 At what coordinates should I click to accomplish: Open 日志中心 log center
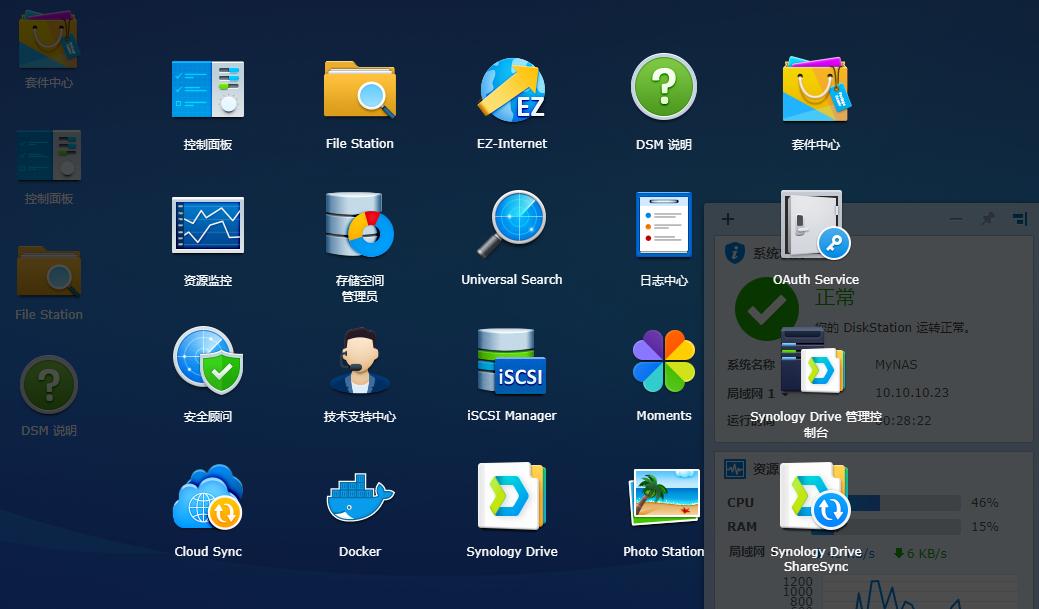[x=664, y=224]
